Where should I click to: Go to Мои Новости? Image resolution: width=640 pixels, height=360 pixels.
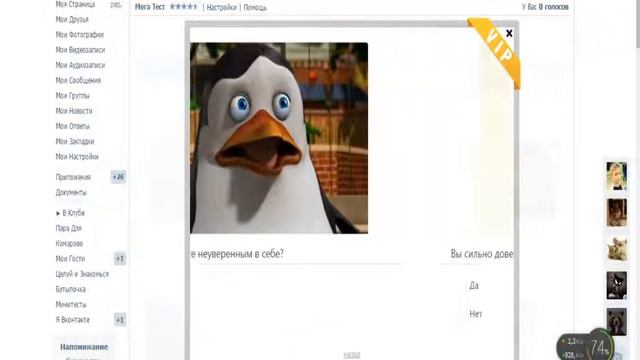[74, 111]
